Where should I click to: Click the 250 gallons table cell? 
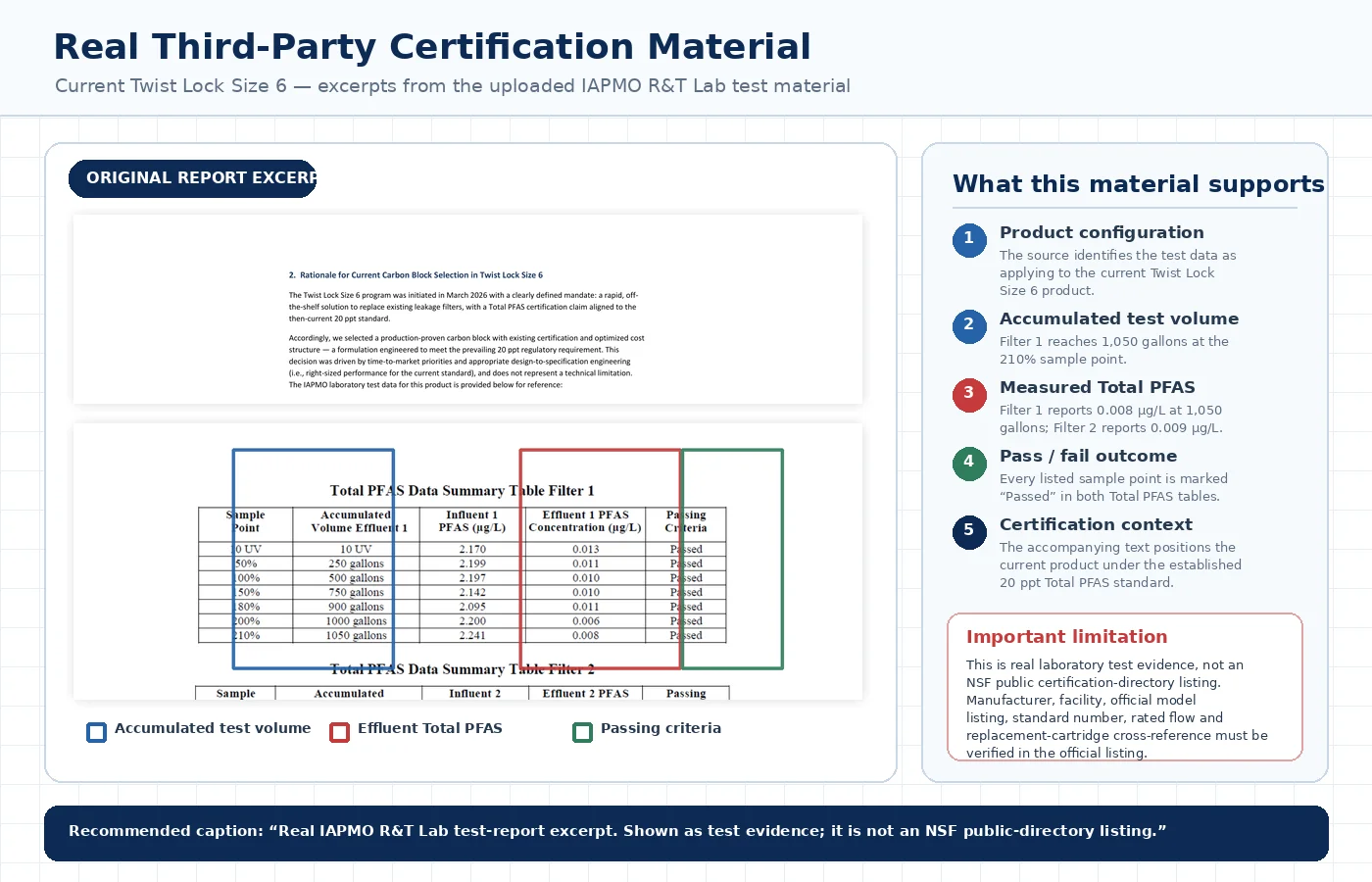357,563
